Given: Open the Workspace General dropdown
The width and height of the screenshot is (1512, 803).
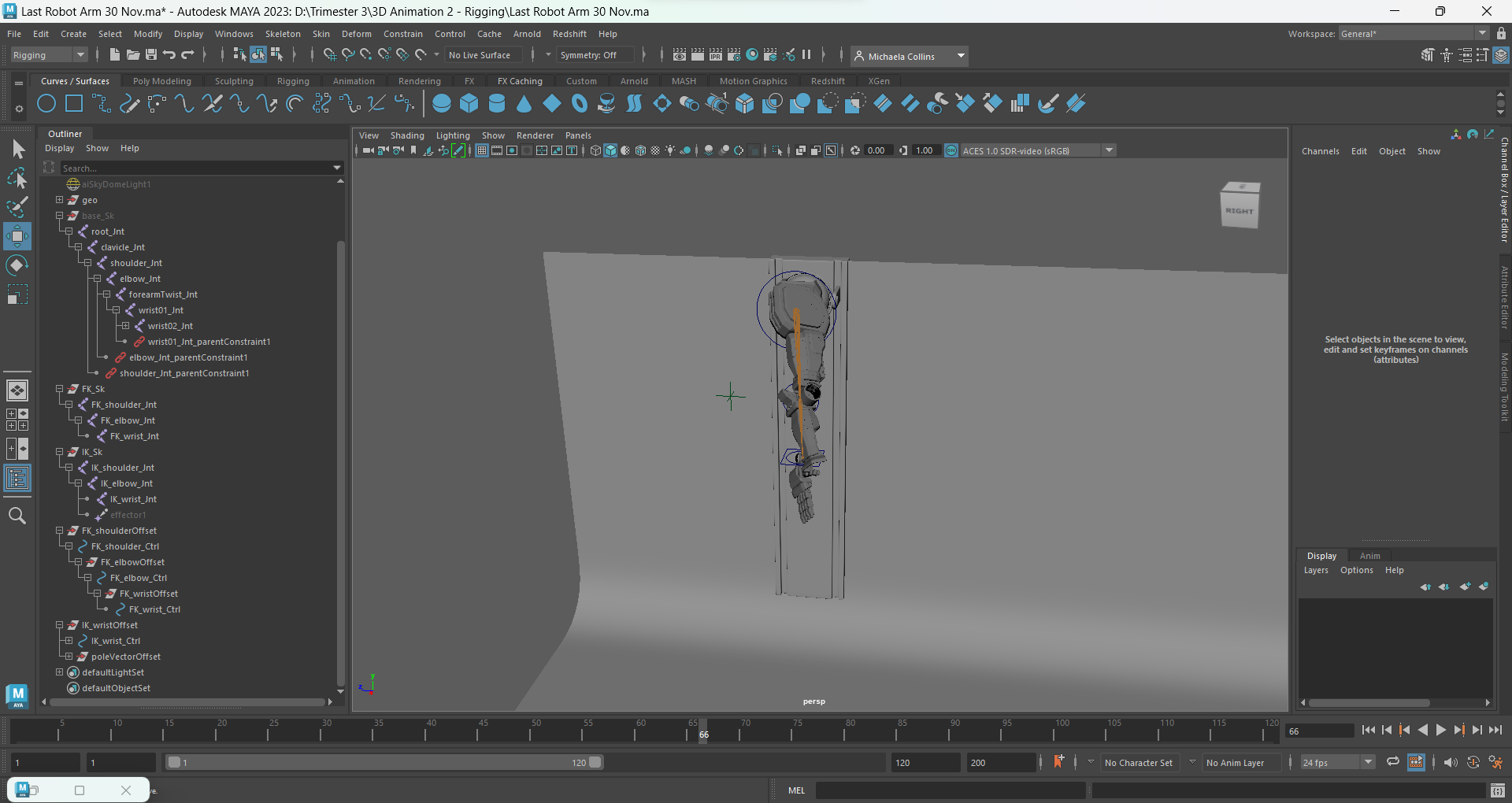Looking at the screenshot, I should click(x=1414, y=33).
